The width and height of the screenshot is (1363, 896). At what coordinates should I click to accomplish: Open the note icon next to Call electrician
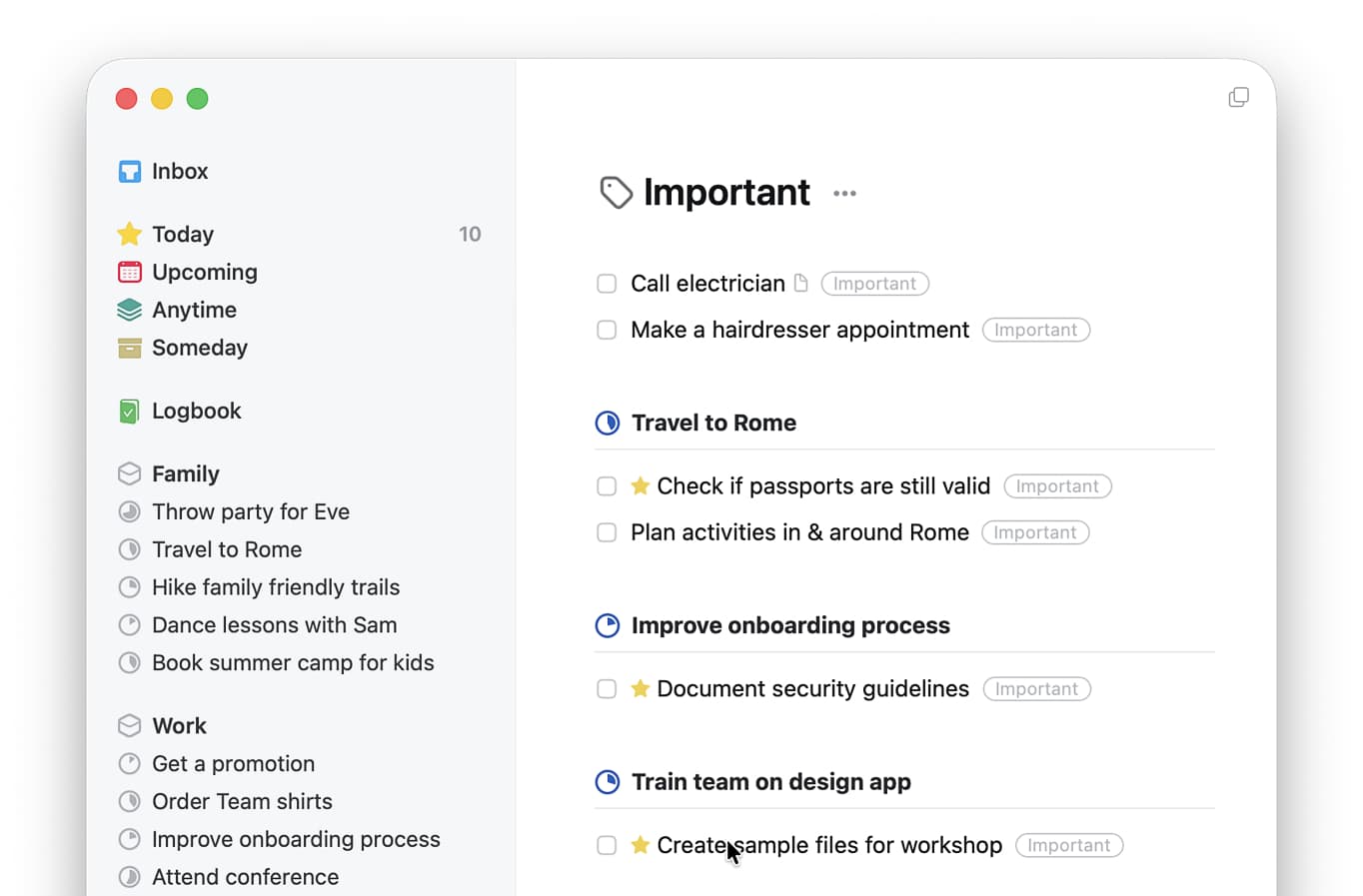(802, 283)
